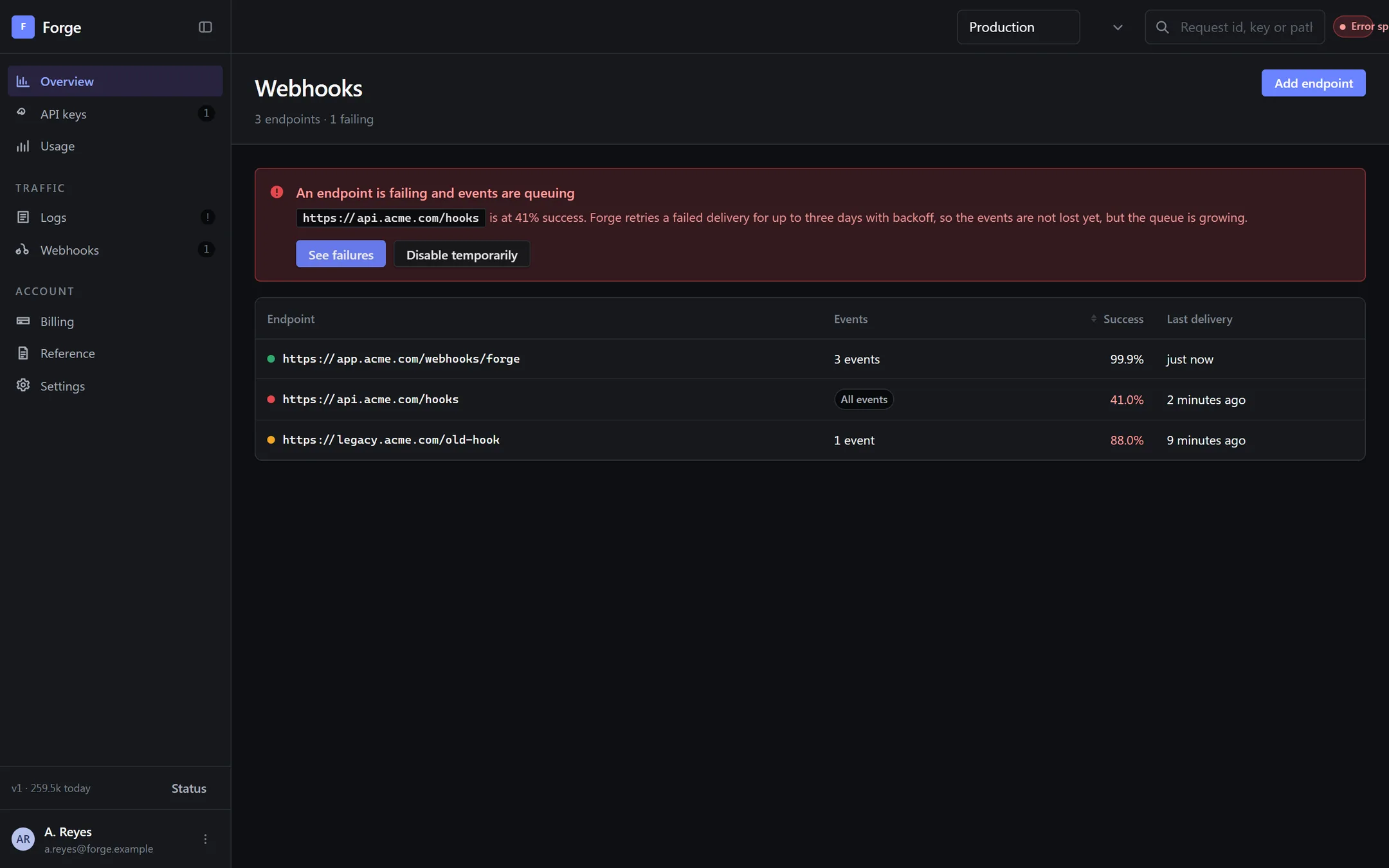
Task: Open the Overview page in the sidebar
Action: (x=115, y=81)
